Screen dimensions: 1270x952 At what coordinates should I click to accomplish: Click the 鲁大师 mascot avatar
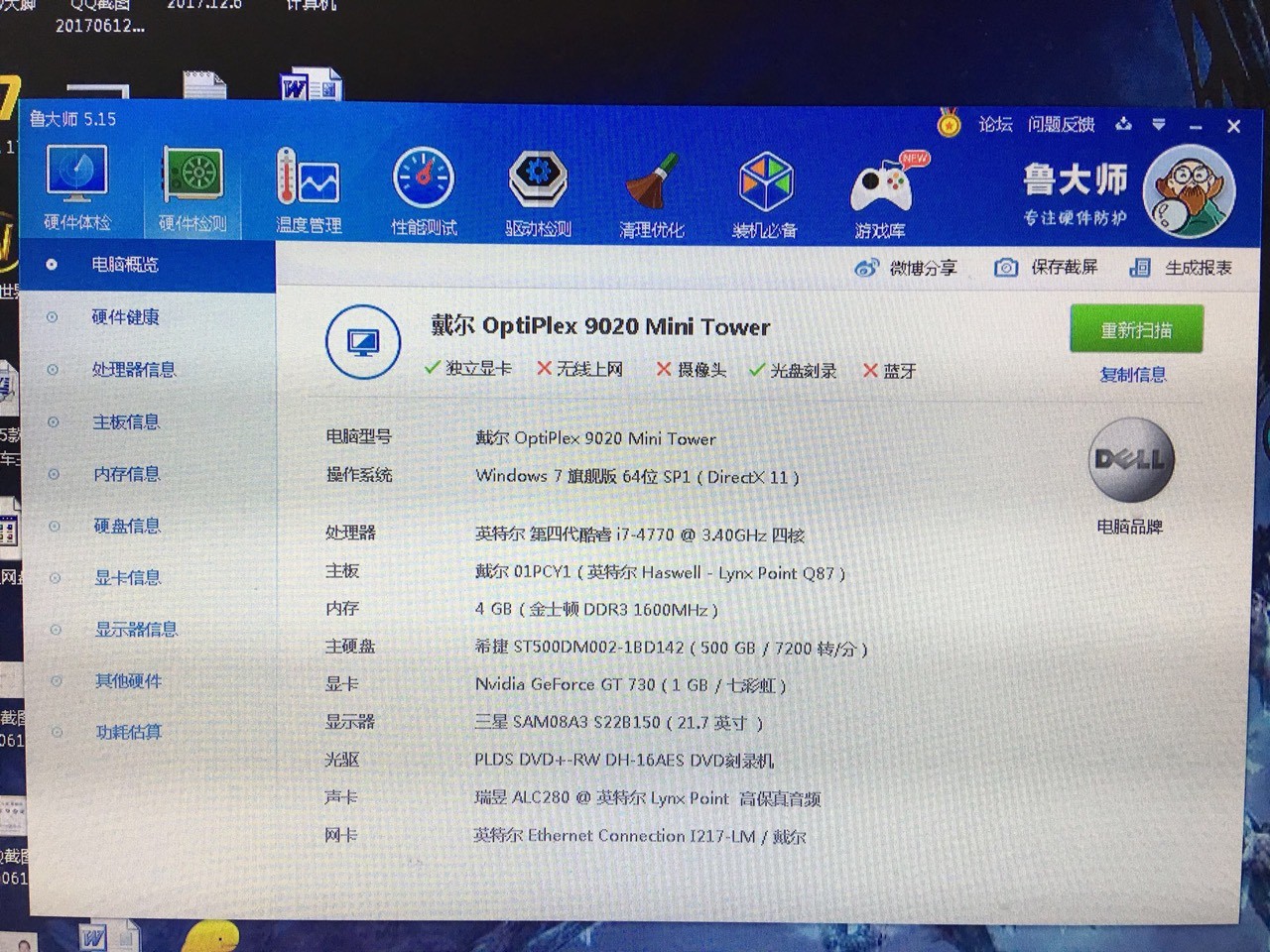pyautogui.click(x=1189, y=191)
